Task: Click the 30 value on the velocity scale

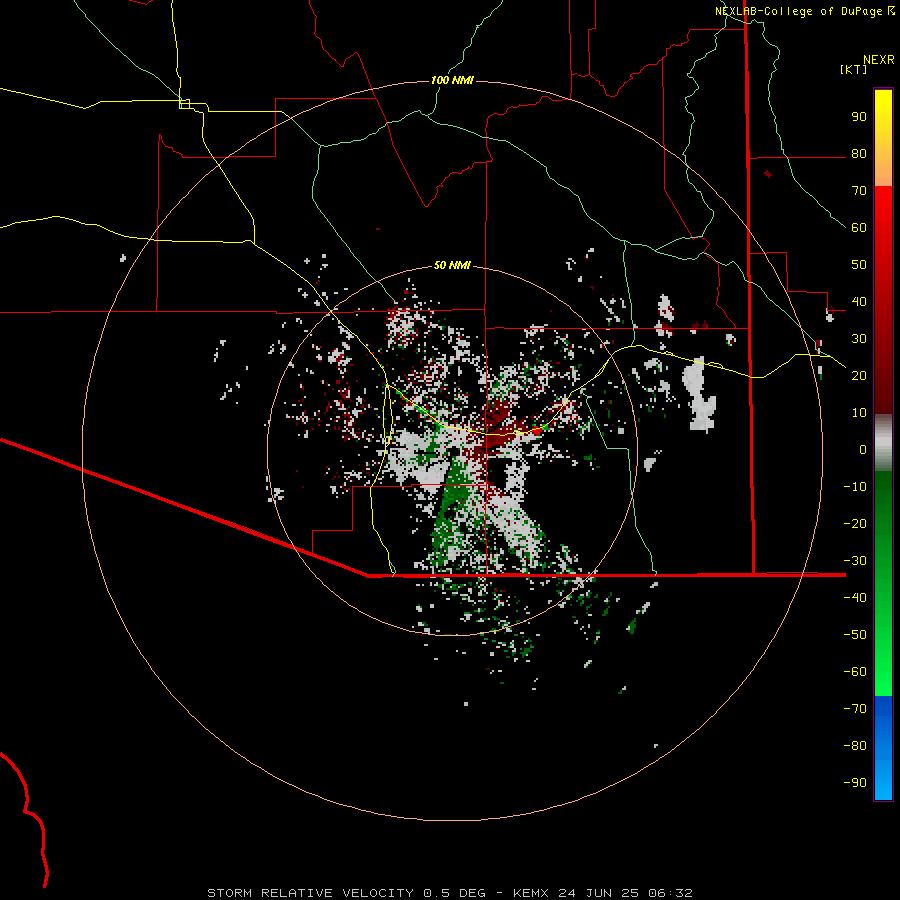Action: (859, 339)
